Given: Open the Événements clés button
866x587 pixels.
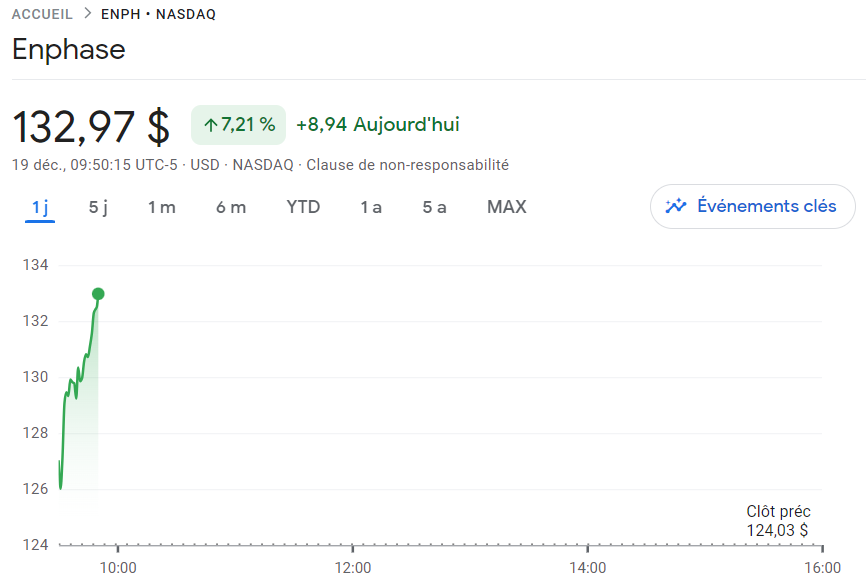Looking at the screenshot, I should tap(753, 206).
